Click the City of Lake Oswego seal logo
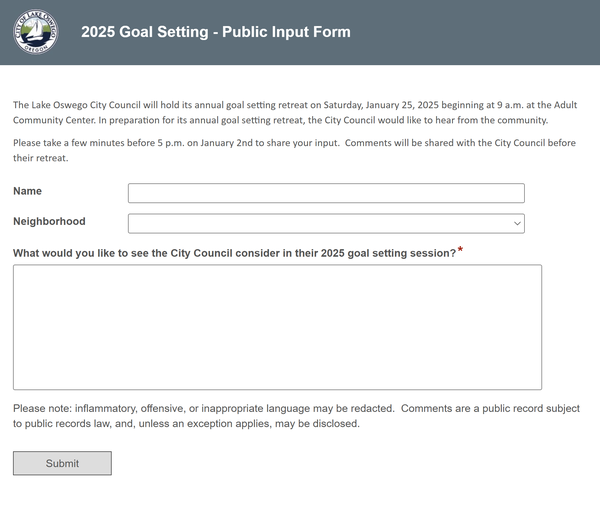 click(36, 32)
